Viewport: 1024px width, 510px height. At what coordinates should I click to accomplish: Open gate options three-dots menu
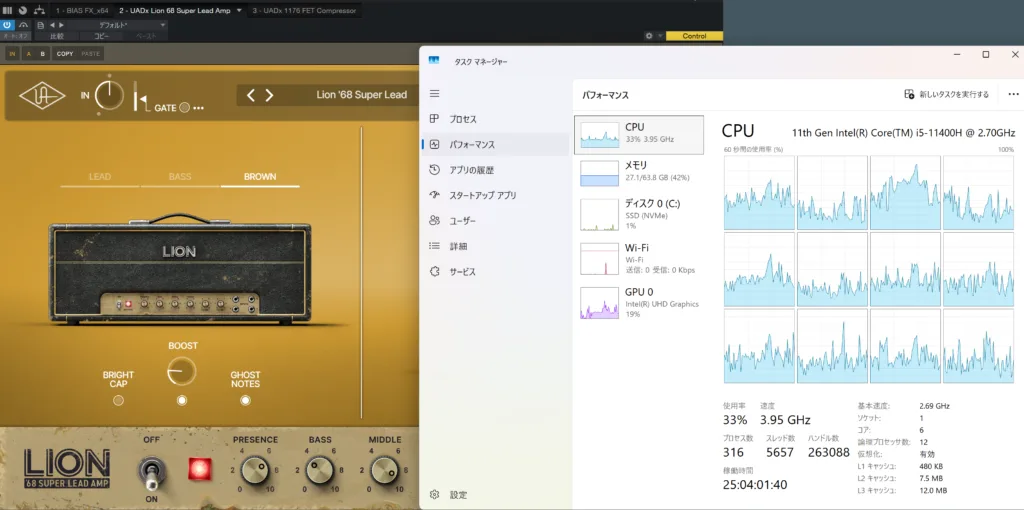[x=199, y=108]
